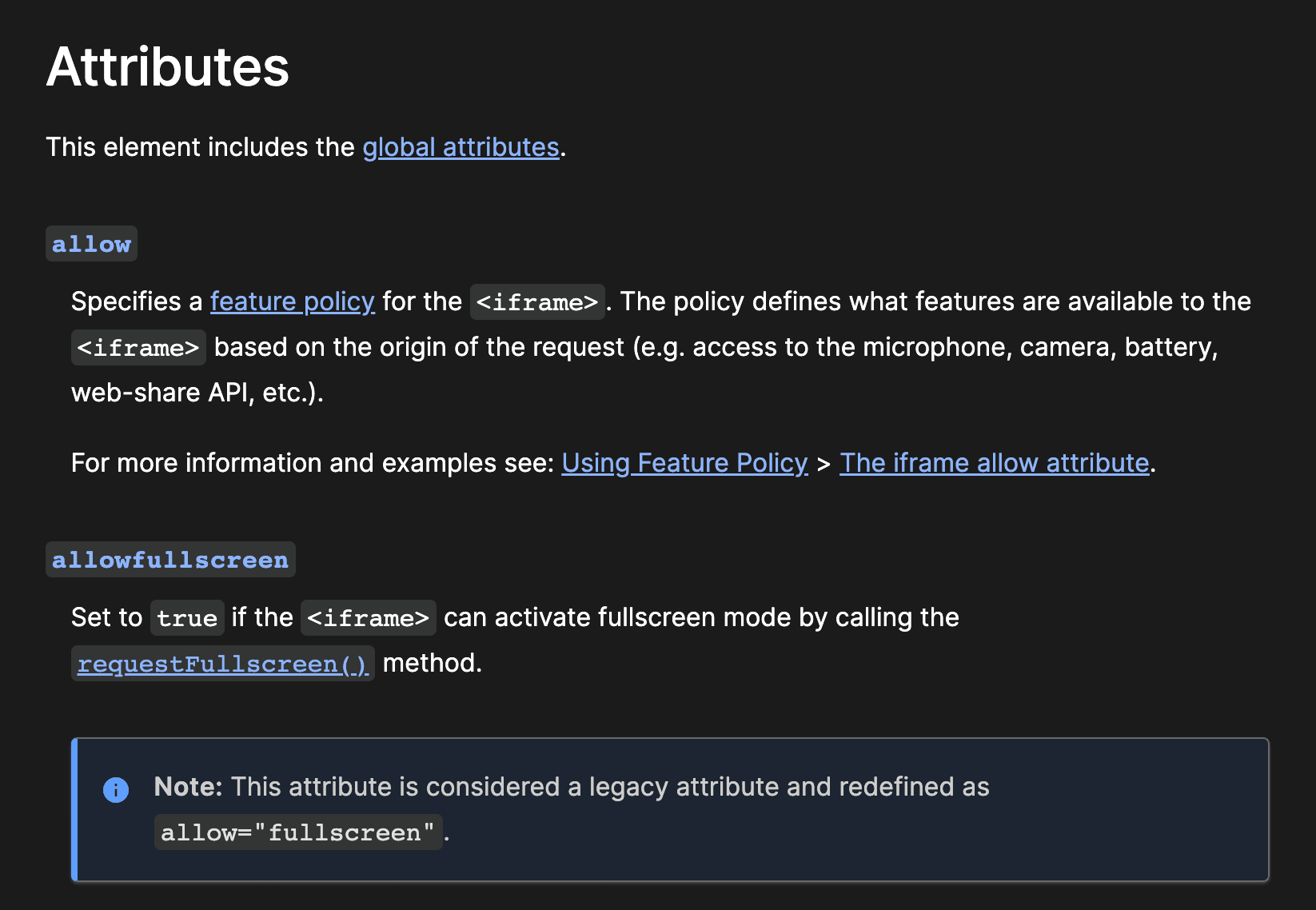1316x910 pixels.
Task: Click the allowfullscreen attribute anchor heading
Action: [x=170, y=560]
